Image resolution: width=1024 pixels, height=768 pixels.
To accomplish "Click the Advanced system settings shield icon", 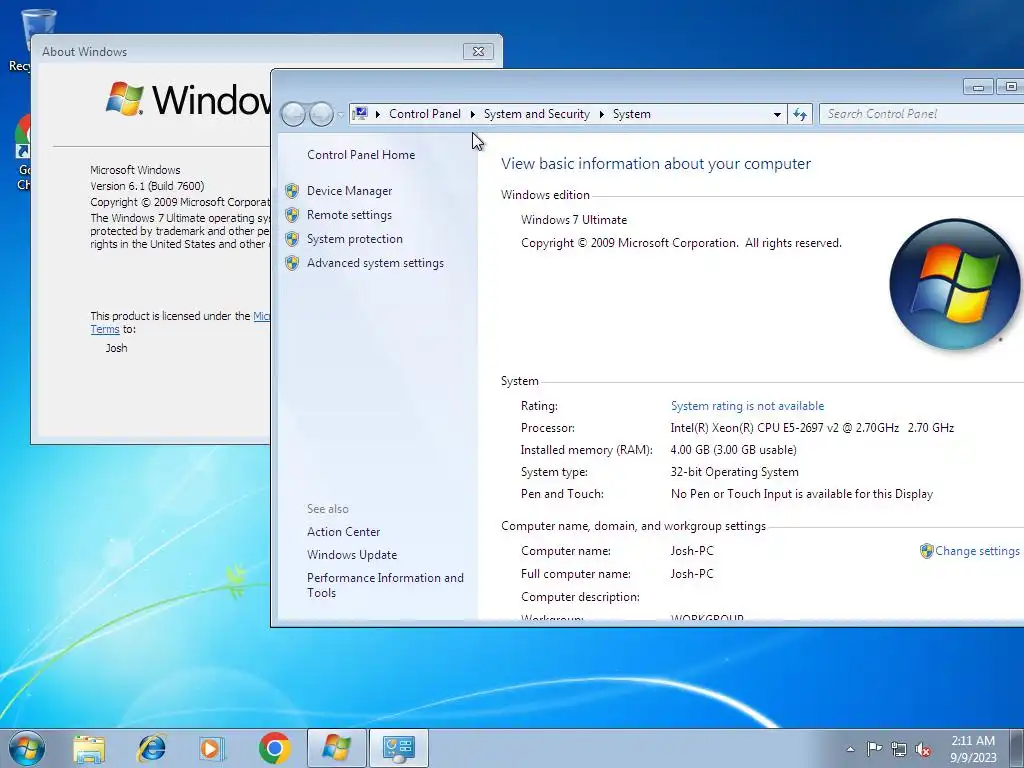I will [292, 263].
